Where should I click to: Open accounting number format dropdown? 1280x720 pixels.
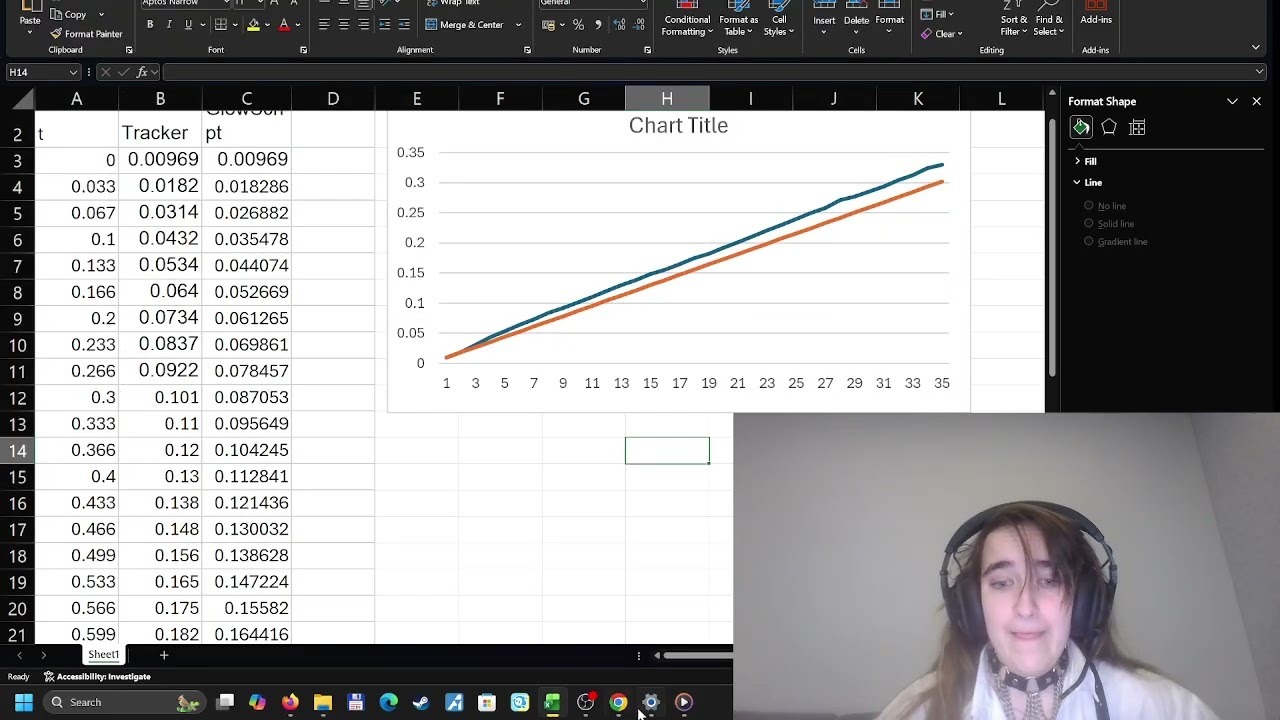point(562,24)
